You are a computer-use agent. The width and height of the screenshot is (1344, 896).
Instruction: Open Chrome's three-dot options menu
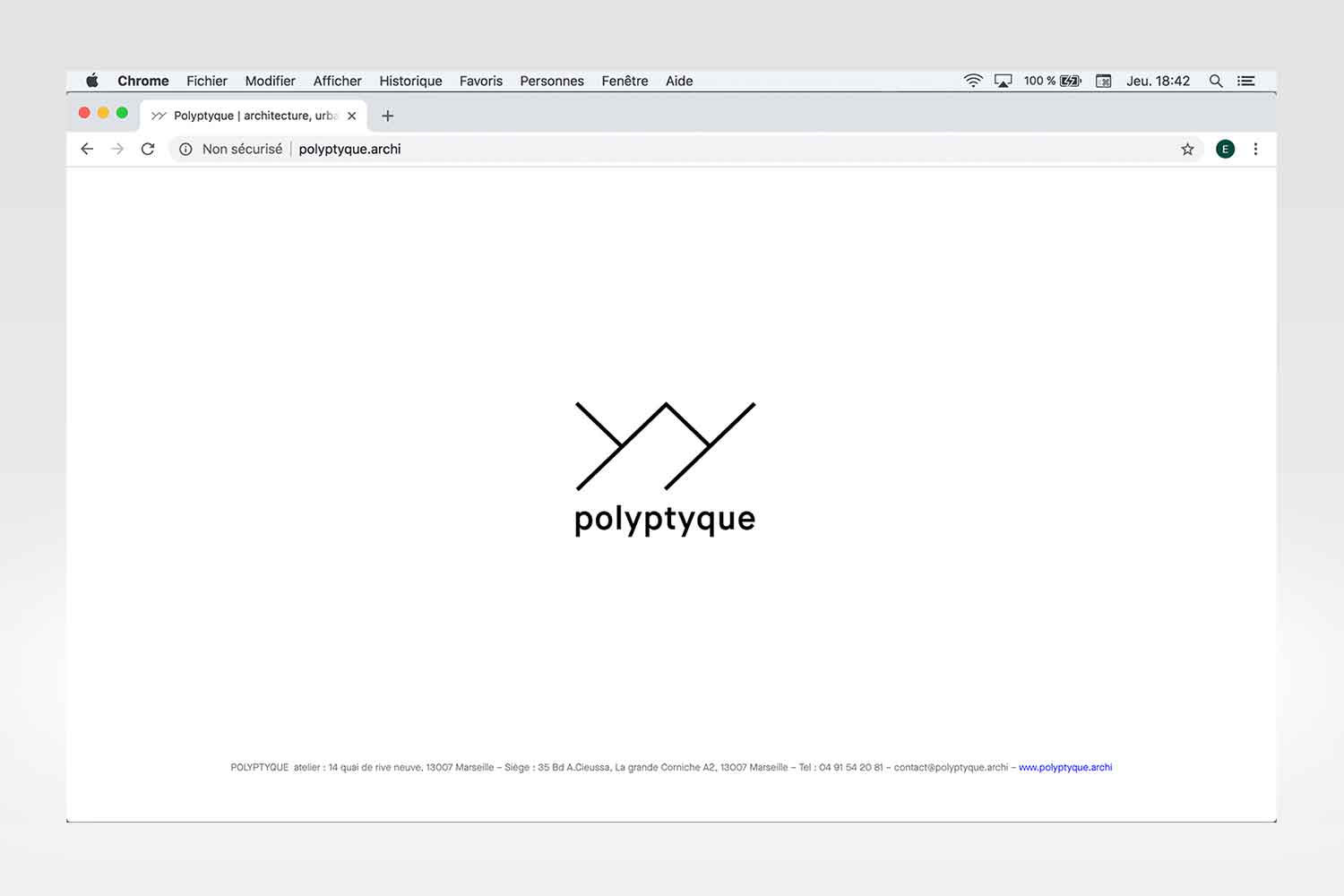1255,149
